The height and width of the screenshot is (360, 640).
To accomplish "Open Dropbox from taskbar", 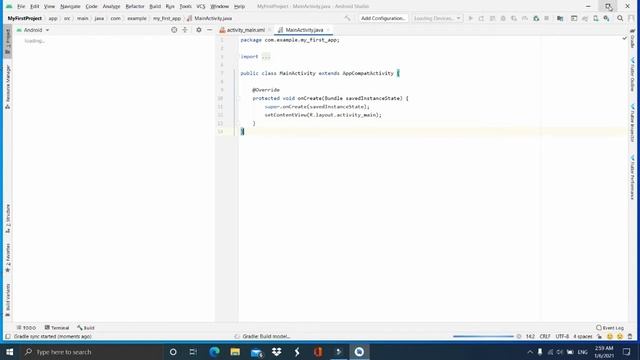I will 276,352.
